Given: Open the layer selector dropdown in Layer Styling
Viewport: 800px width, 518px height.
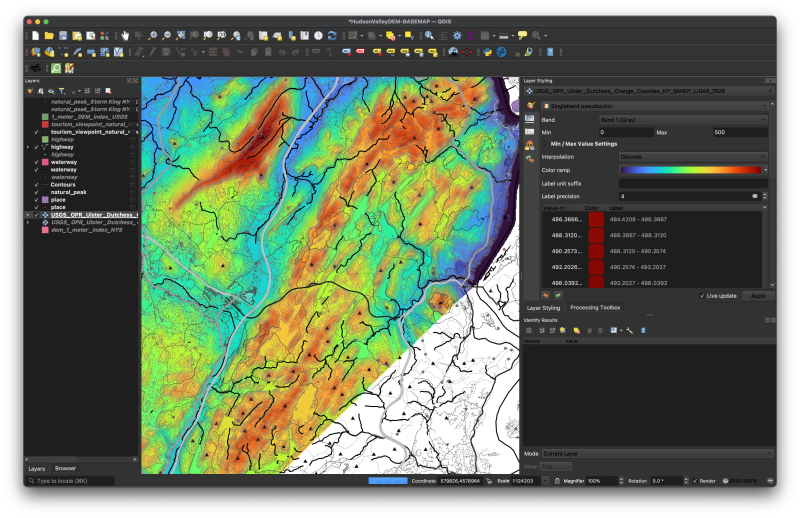Looking at the screenshot, I should point(649,91).
